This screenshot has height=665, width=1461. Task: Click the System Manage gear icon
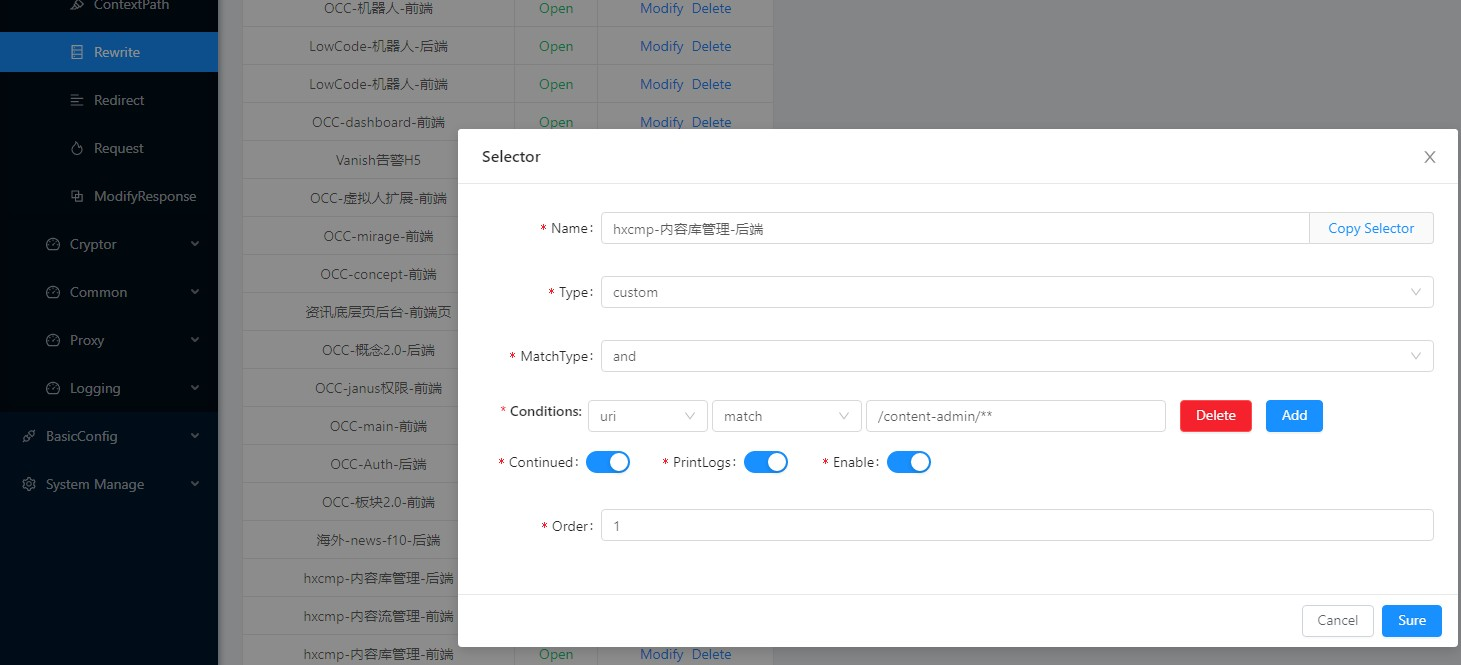pyautogui.click(x=28, y=484)
